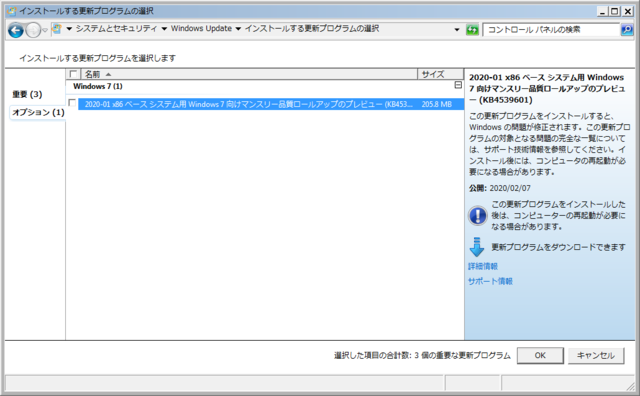The image size is (640, 396).
Task: Go back with the blue back arrow
Action: [x=16, y=30]
